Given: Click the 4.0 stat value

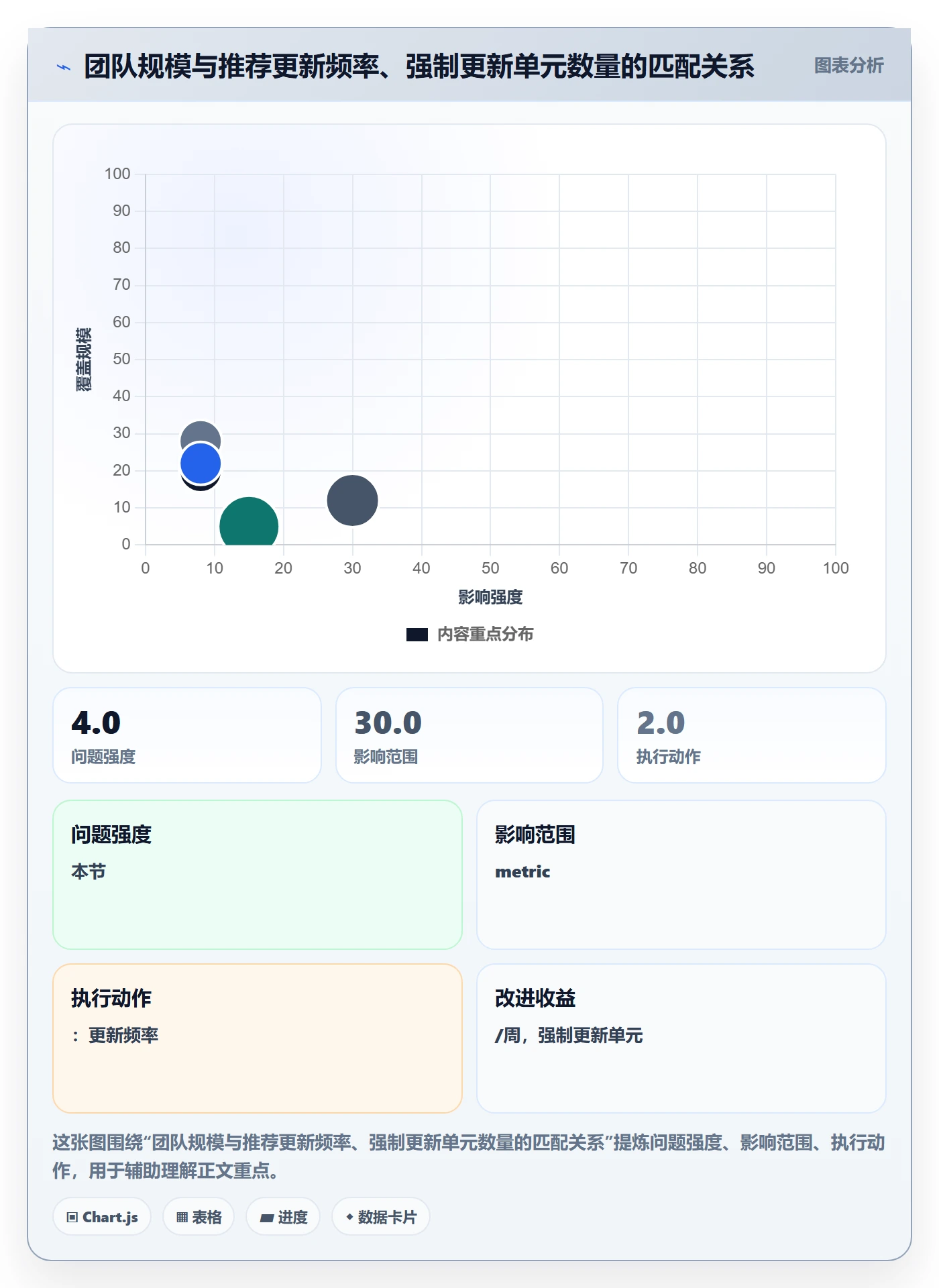Looking at the screenshot, I should [96, 723].
